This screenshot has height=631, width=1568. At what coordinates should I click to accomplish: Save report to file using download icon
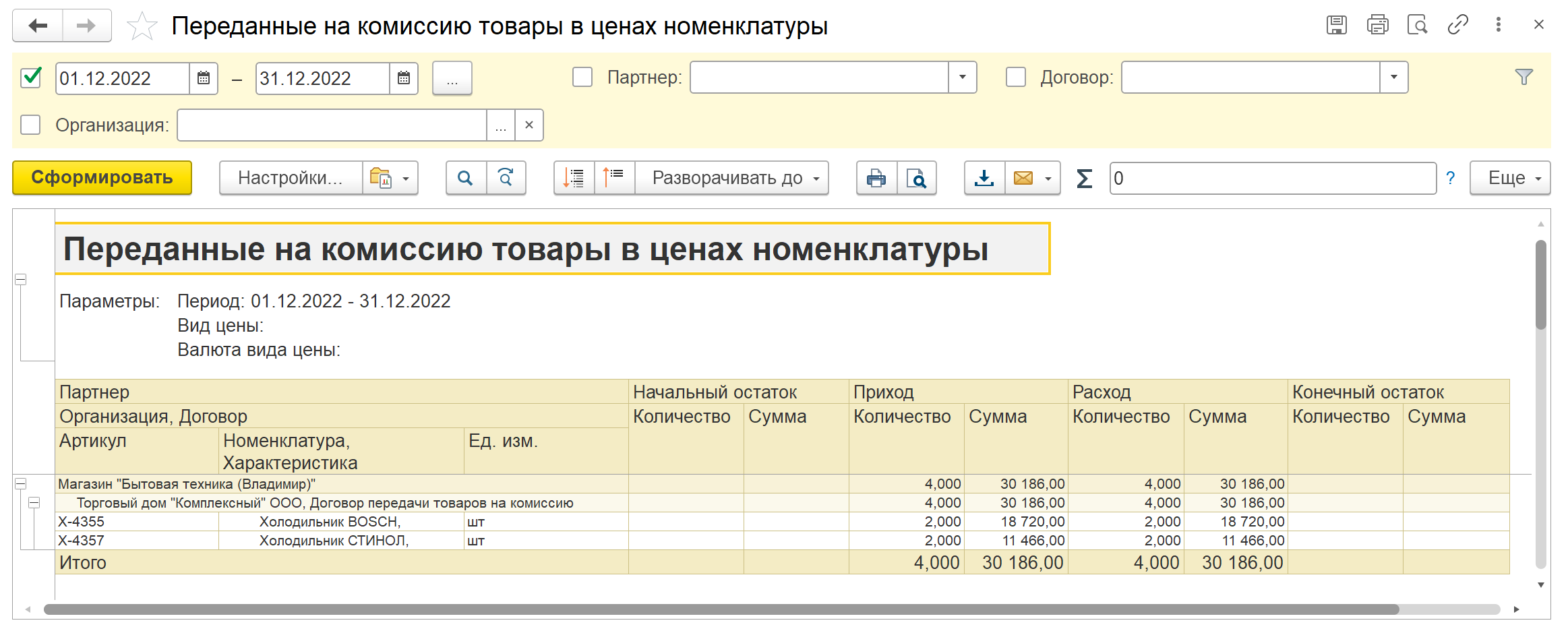(x=984, y=178)
